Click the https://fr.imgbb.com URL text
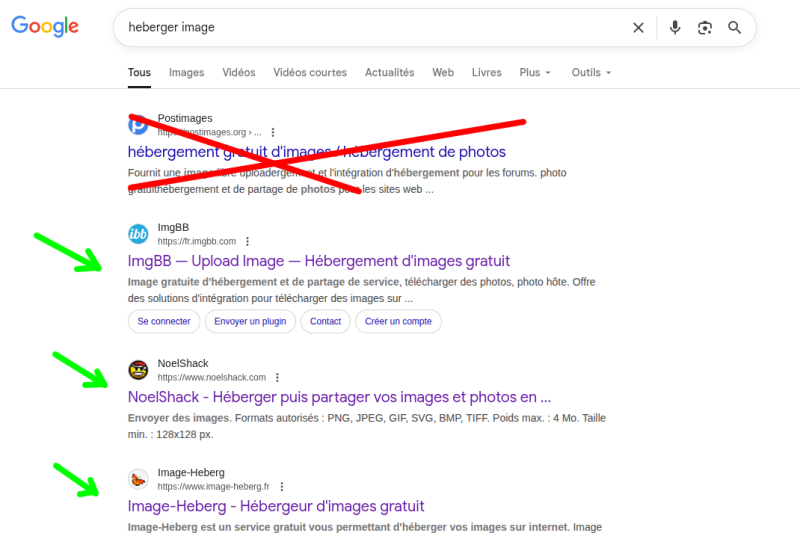Viewport: 800px width, 536px height. [196, 241]
